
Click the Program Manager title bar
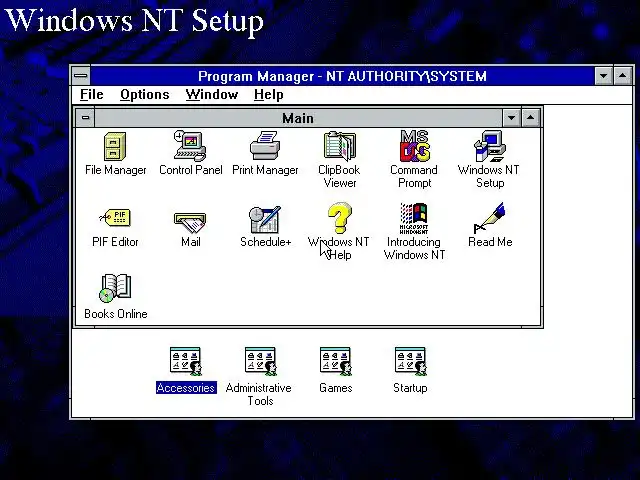click(x=342, y=76)
